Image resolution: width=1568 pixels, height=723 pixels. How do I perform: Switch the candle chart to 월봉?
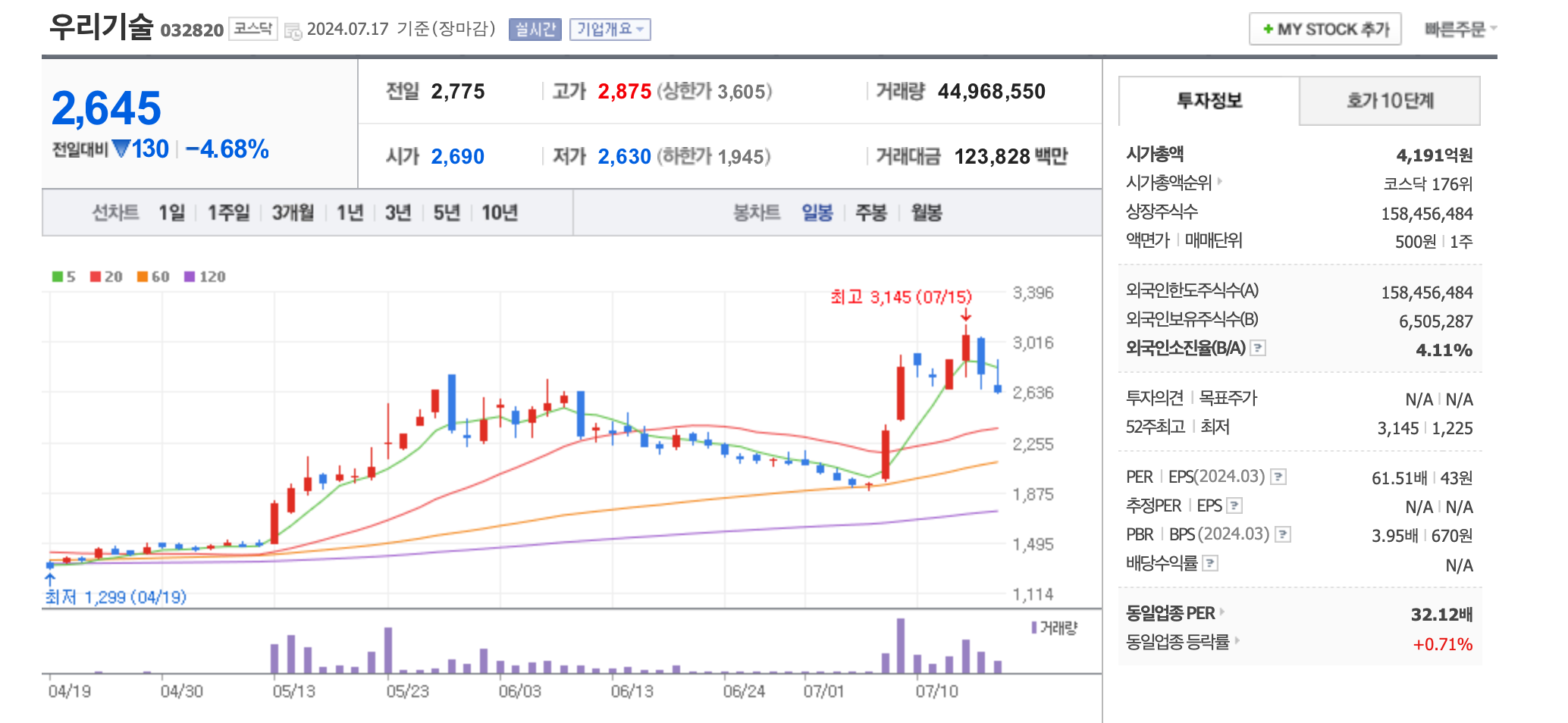[x=928, y=213]
